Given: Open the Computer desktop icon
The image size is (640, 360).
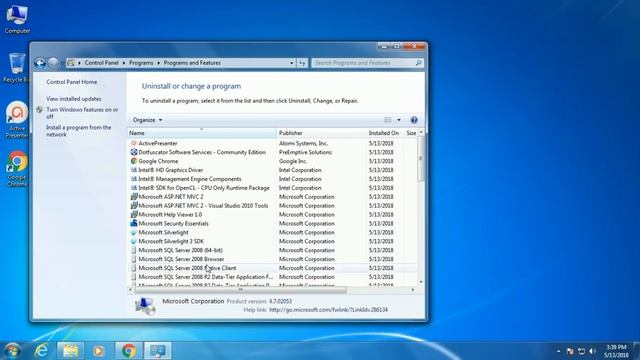Looking at the screenshot, I should [17, 19].
